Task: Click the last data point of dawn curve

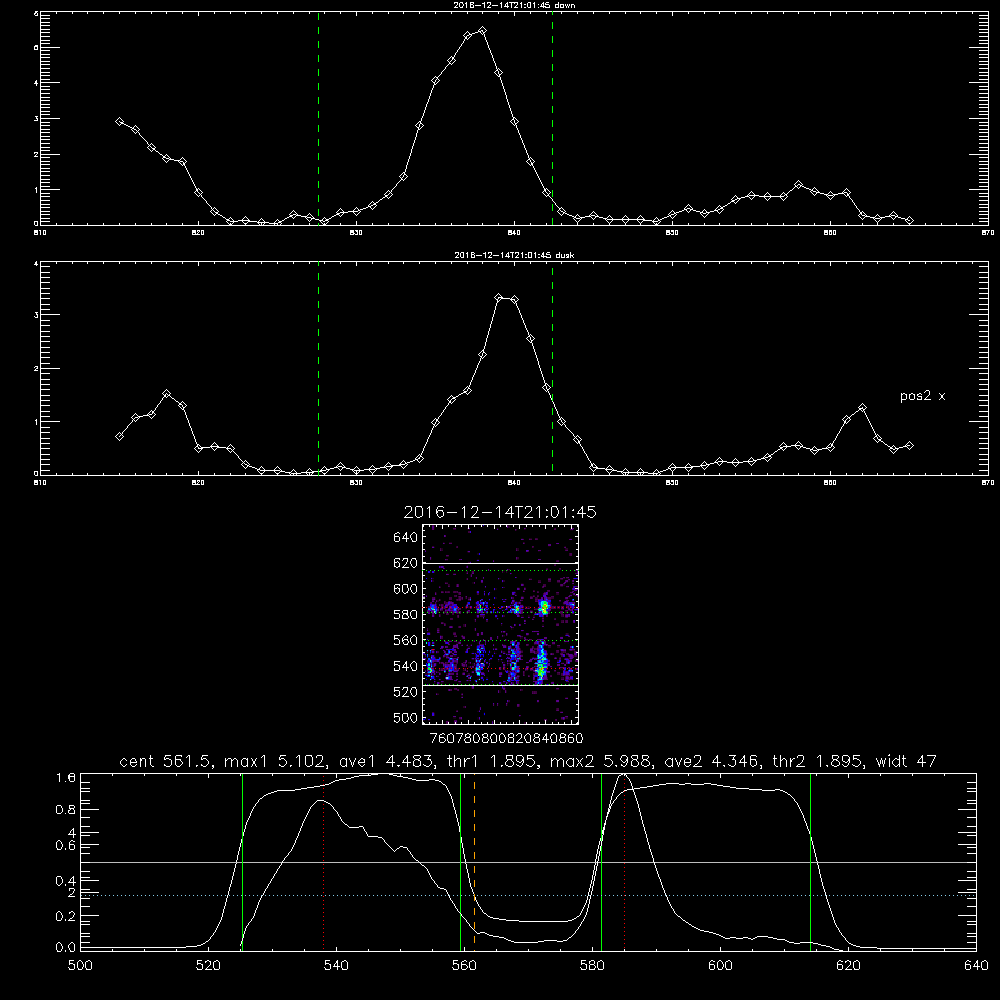Action: (909, 221)
